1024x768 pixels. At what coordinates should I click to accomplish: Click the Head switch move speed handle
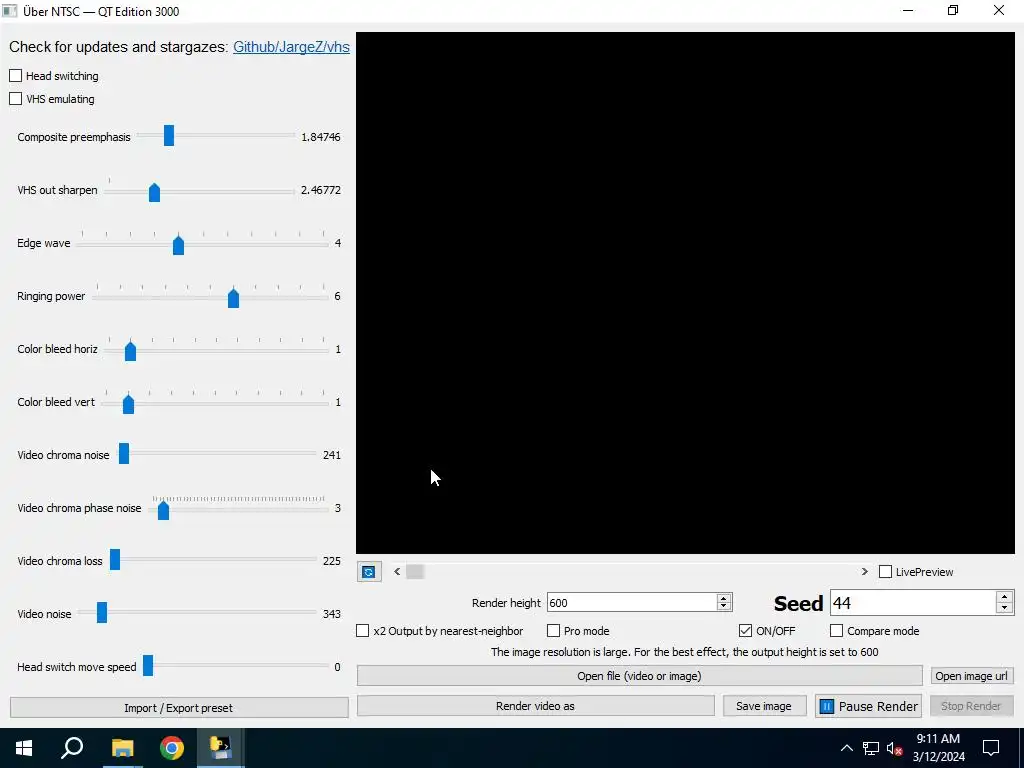148,665
